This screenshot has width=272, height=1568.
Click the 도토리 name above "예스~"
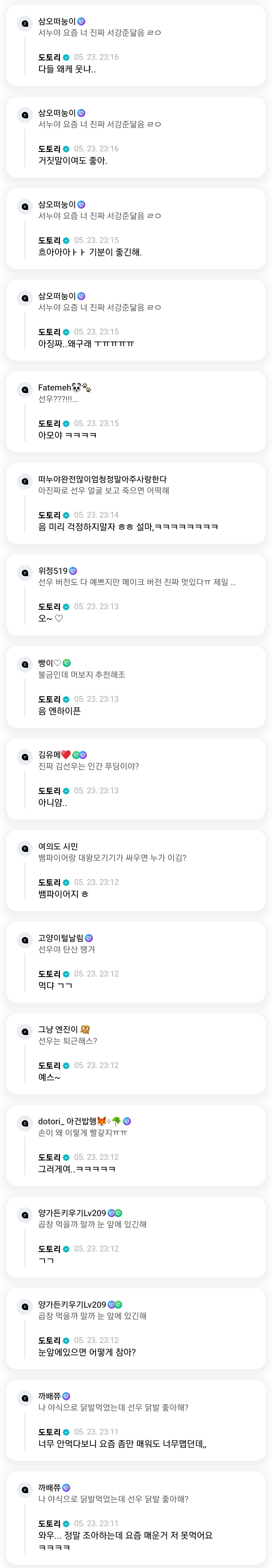pos(49,1066)
